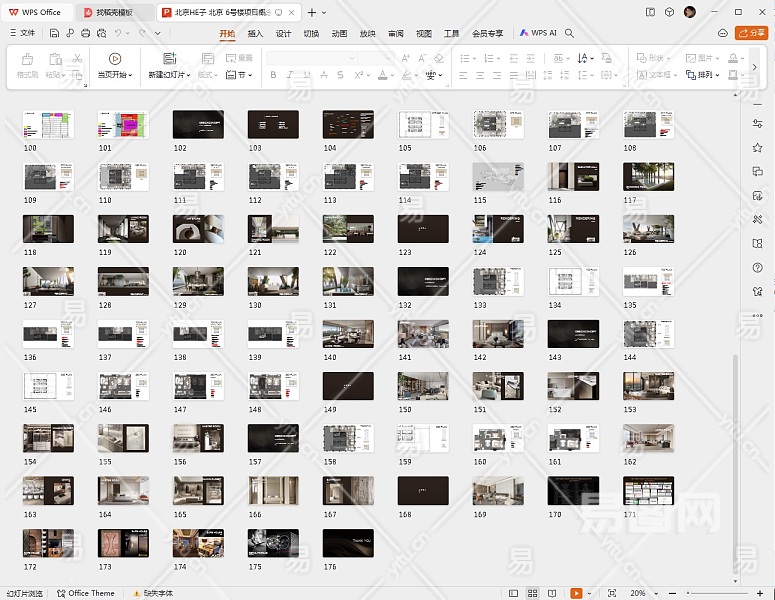Click the play from current slide icon
The image size is (775, 600).
pos(115,59)
